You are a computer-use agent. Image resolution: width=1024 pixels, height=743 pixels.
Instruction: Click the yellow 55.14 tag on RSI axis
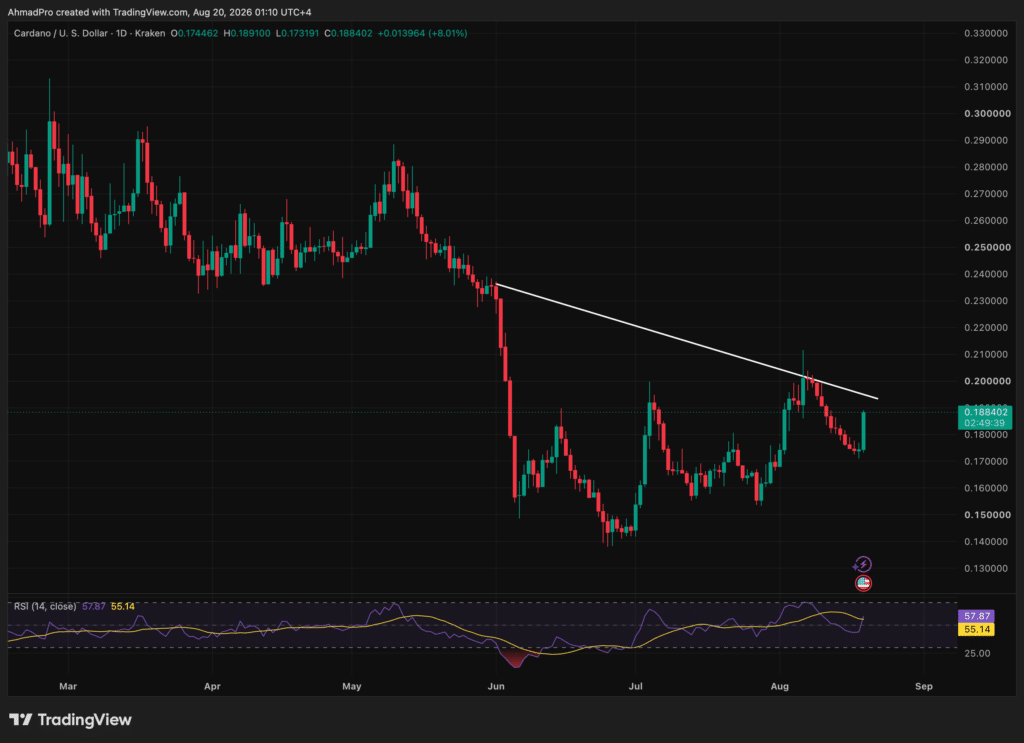click(977, 629)
